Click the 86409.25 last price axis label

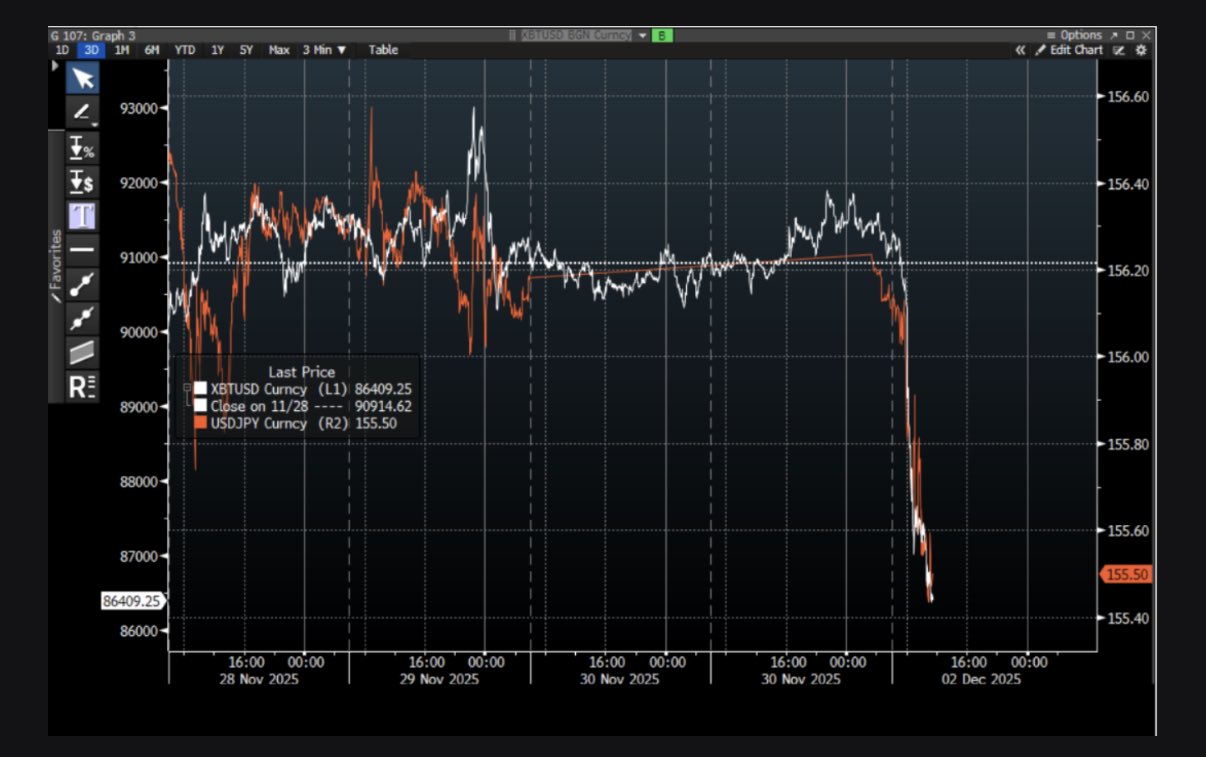pos(131,602)
